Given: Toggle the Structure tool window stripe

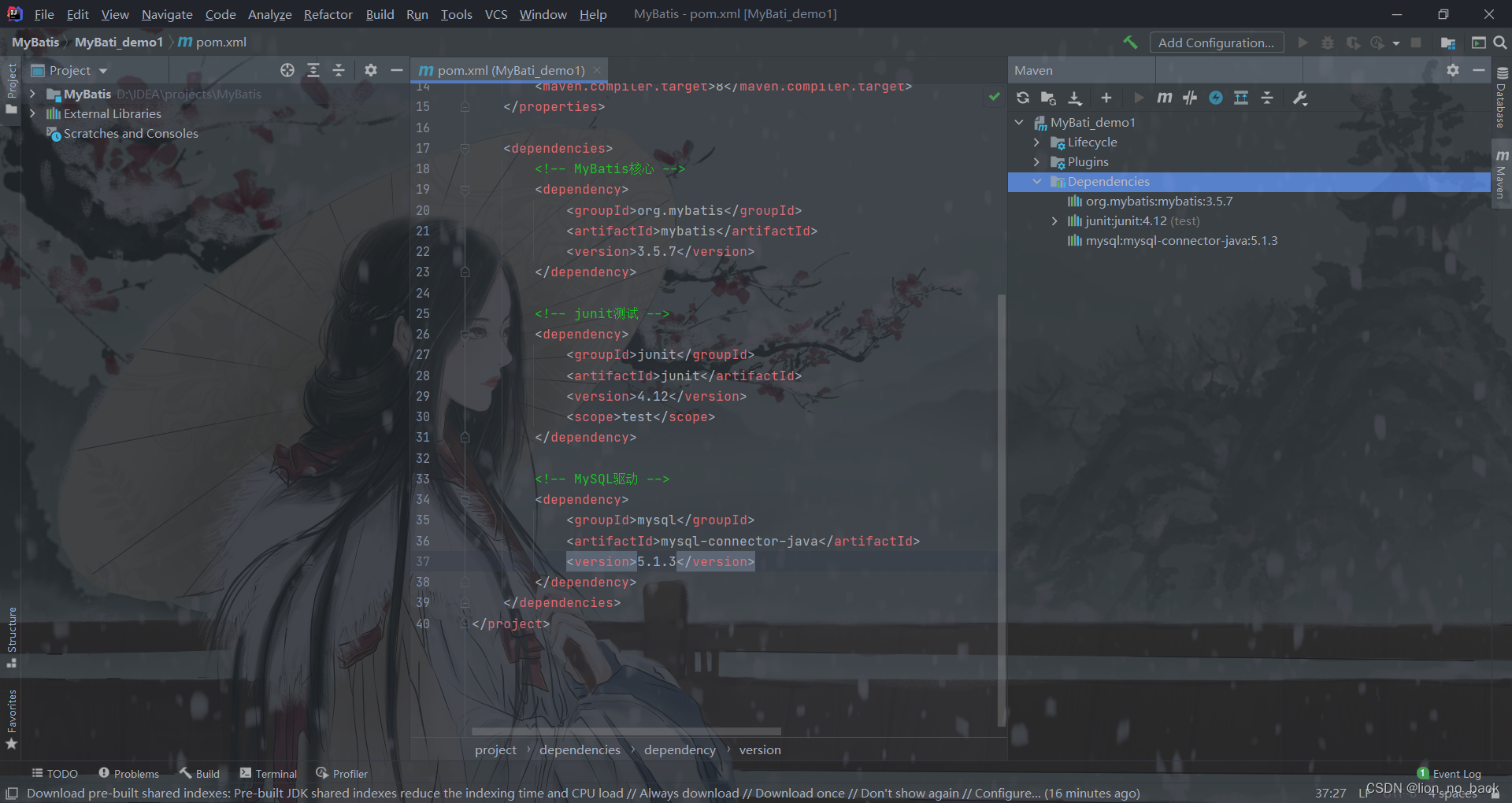Looking at the screenshot, I should point(11,637).
